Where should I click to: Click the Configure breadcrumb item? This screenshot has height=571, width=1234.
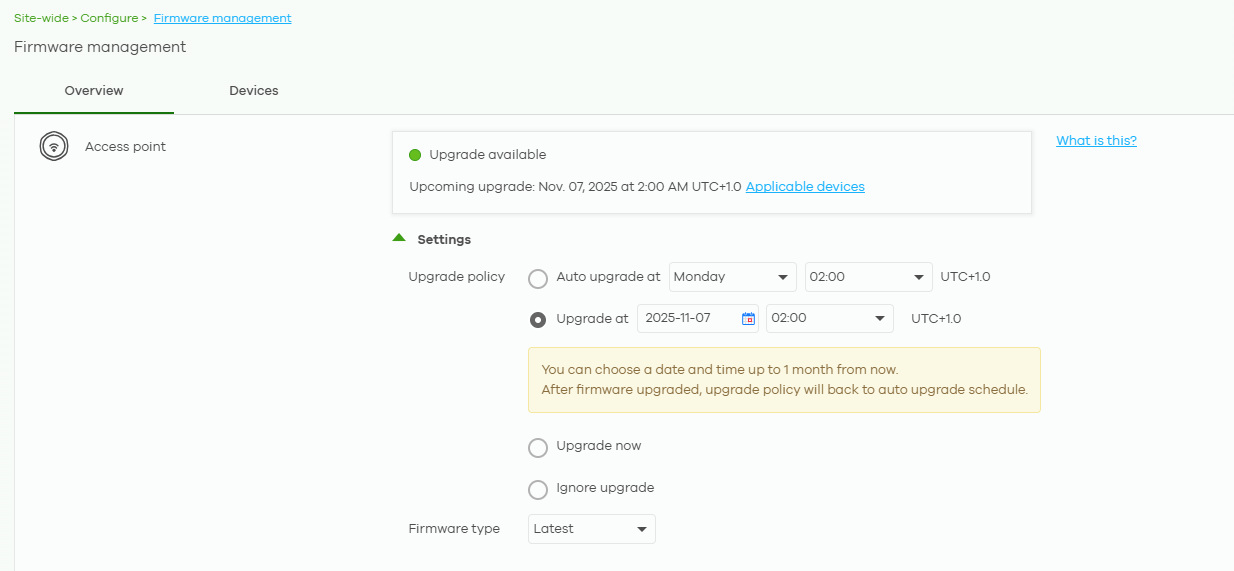pos(109,18)
